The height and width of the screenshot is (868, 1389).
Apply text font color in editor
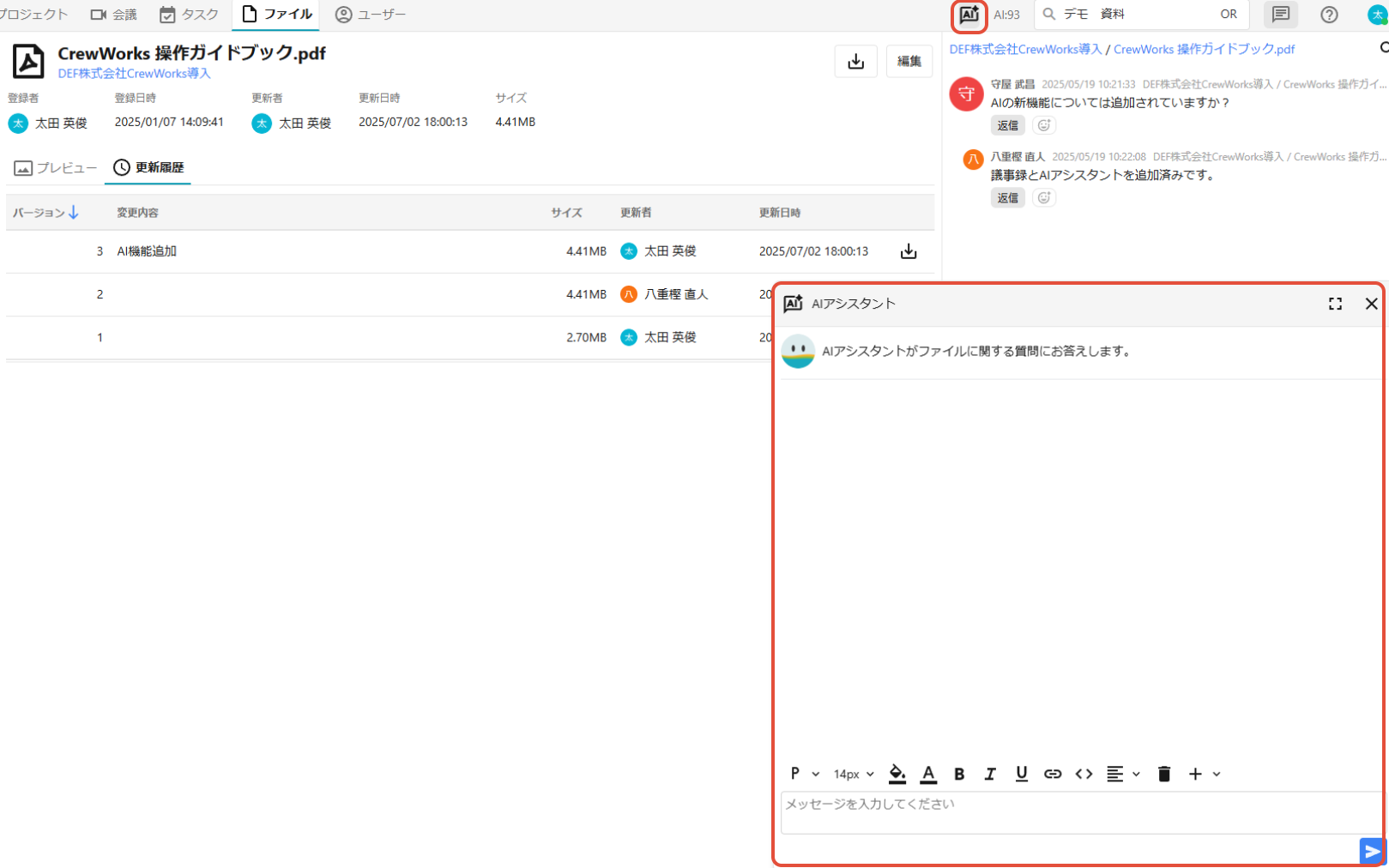pyautogui.click(x=928, y=774)
